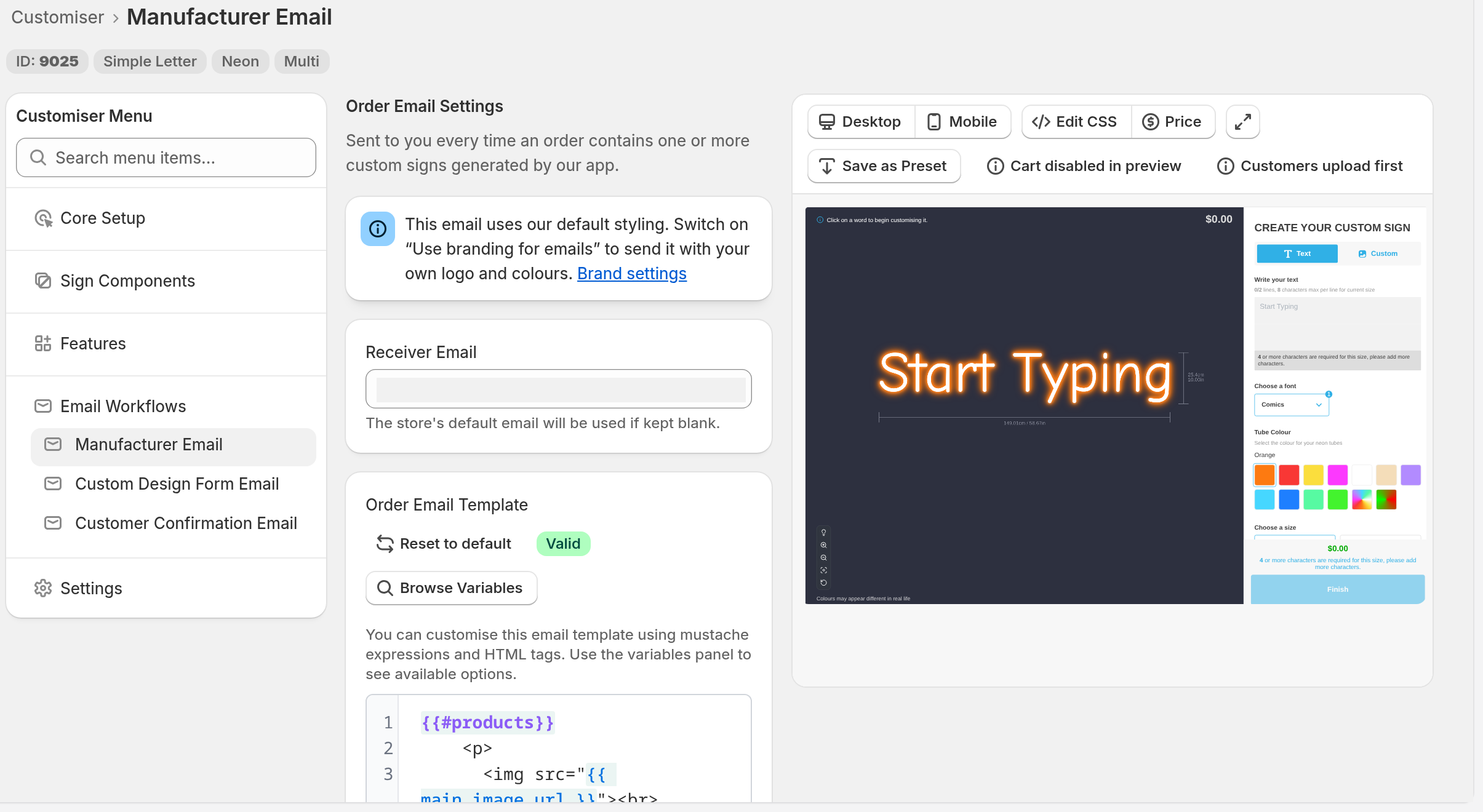Screen dimensions: 1483x812
Task: Select the white tube colour
Action: tap(1362, 476)
